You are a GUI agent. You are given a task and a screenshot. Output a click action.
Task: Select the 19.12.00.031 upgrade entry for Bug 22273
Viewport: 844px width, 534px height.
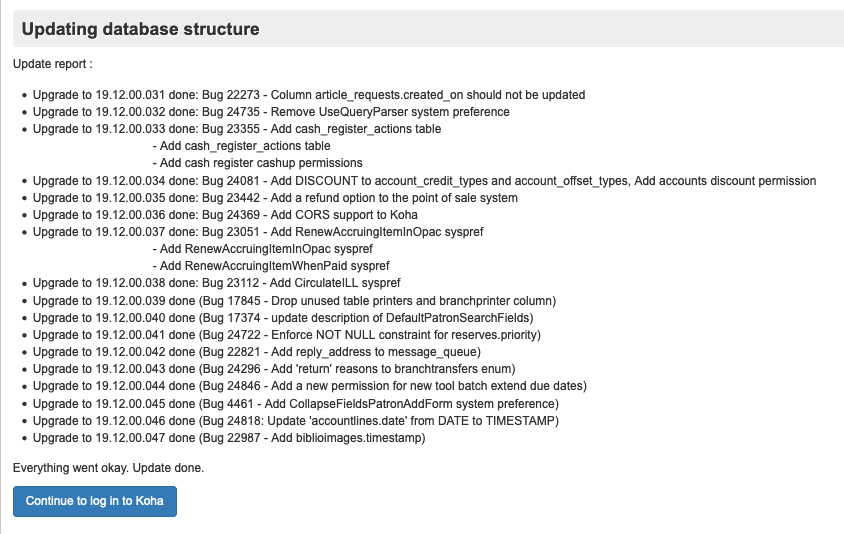point(308,95)
